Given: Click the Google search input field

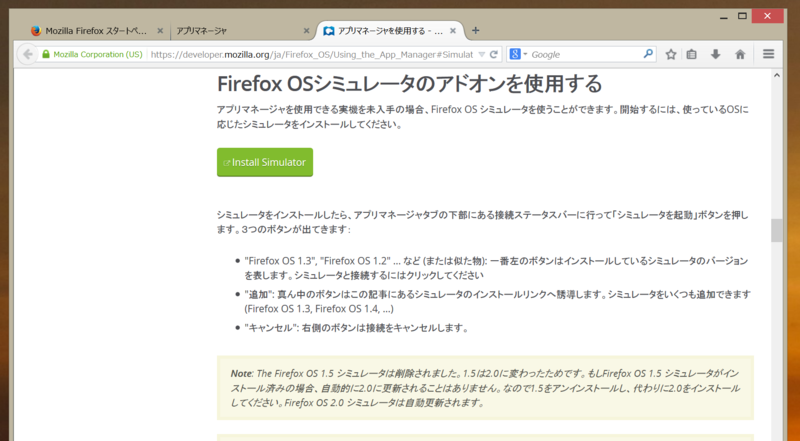Looking at the screenshot, I should click(585, 54).
